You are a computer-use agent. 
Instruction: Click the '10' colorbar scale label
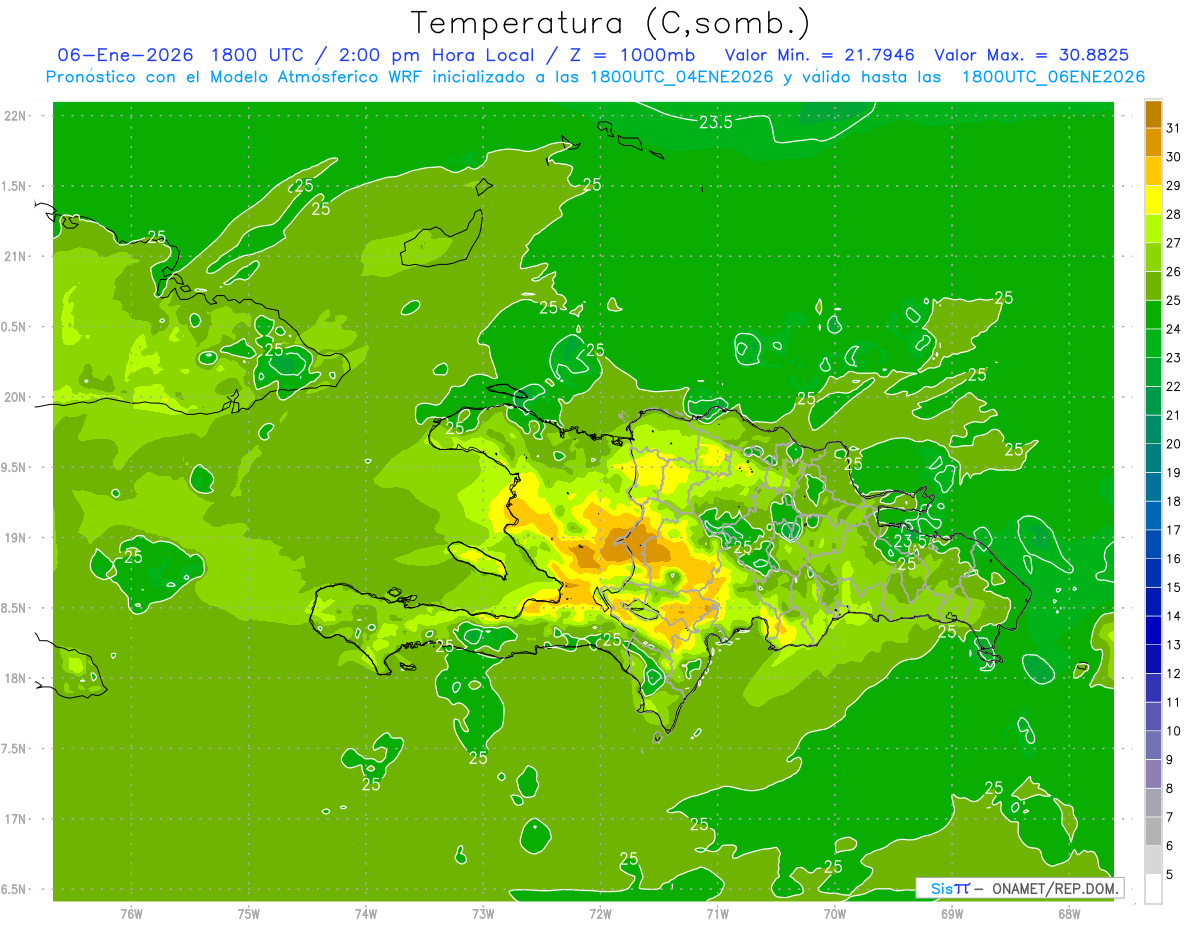tap(1174, 731)
